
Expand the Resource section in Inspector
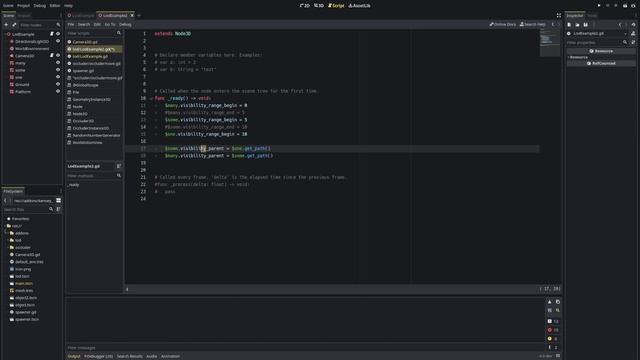click(x=579, y=57)
